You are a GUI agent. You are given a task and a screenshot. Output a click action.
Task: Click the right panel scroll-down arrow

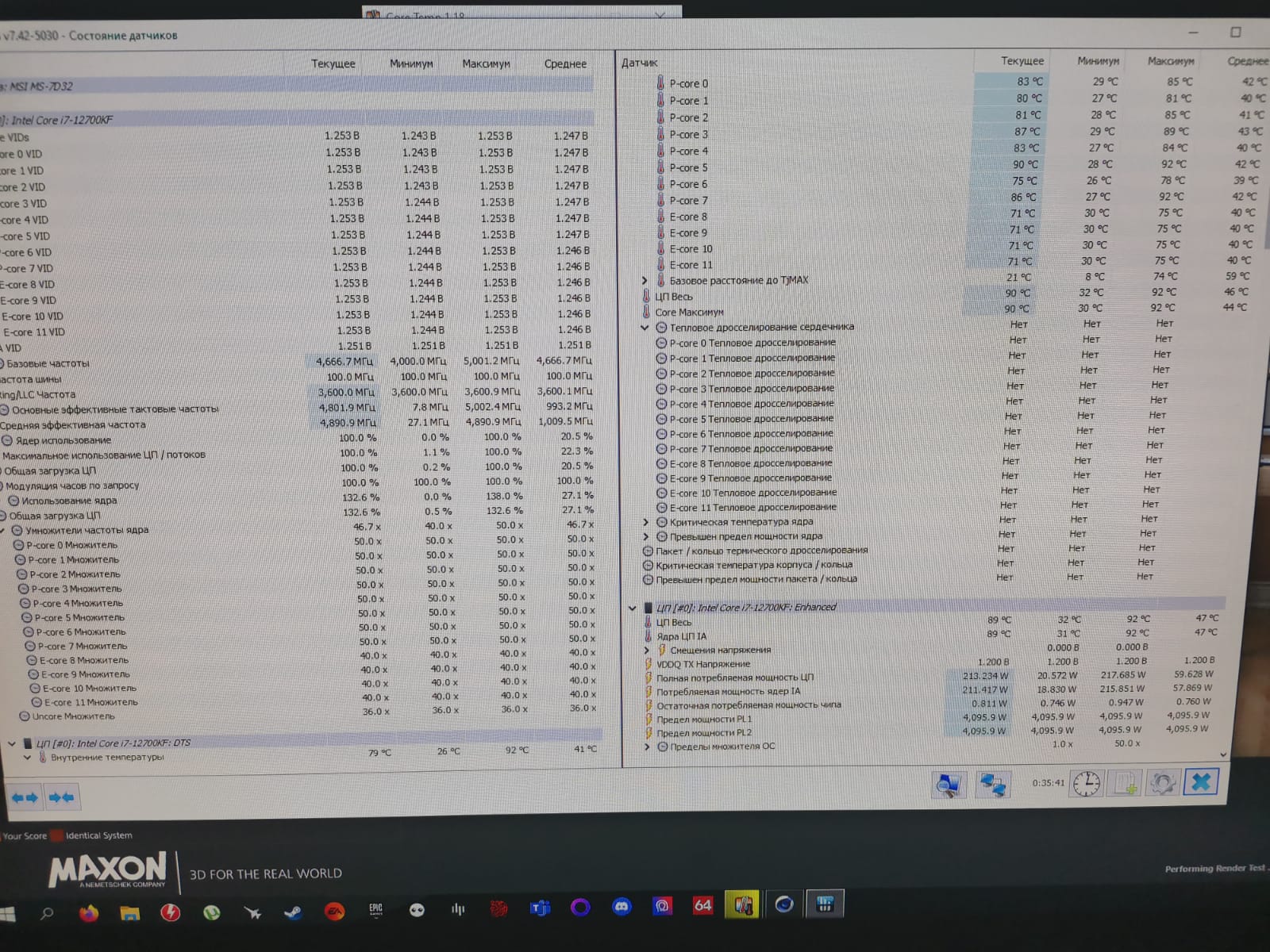(x=1223, y=754)
